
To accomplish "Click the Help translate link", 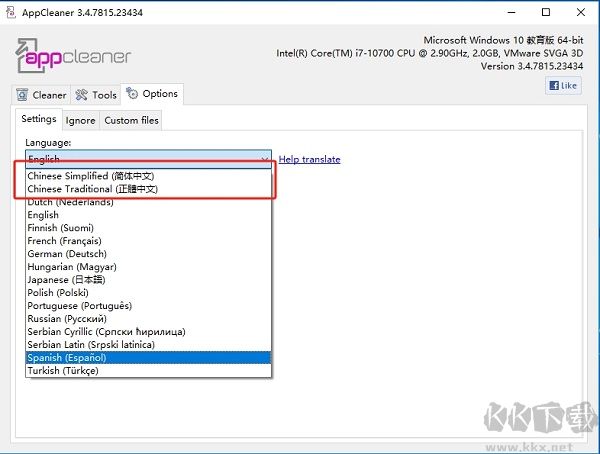I will 309,159.
